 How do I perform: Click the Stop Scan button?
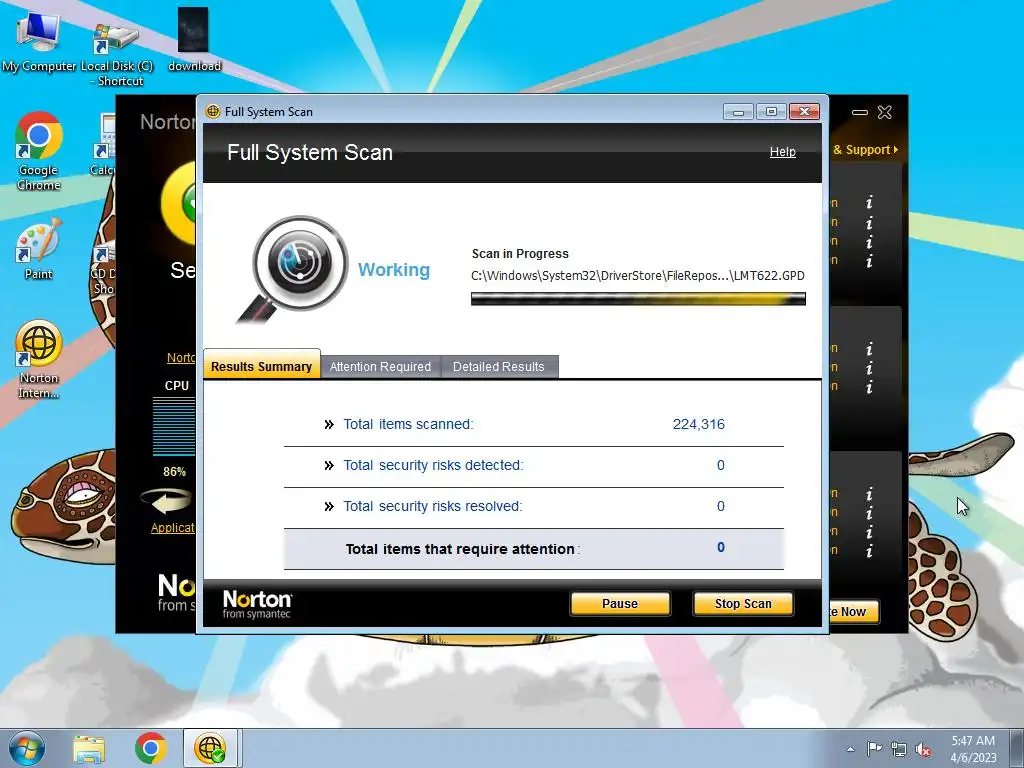click(x=743, y=603)
